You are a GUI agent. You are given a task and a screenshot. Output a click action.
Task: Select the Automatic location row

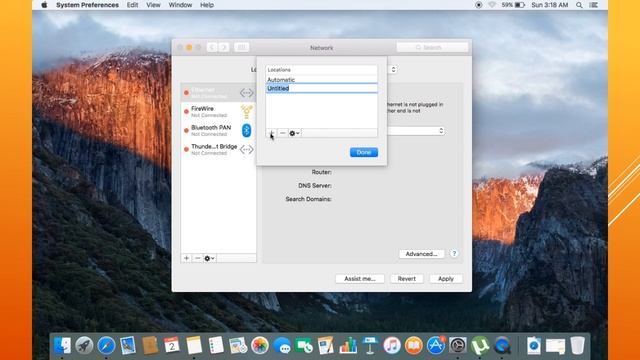(322, 80)
